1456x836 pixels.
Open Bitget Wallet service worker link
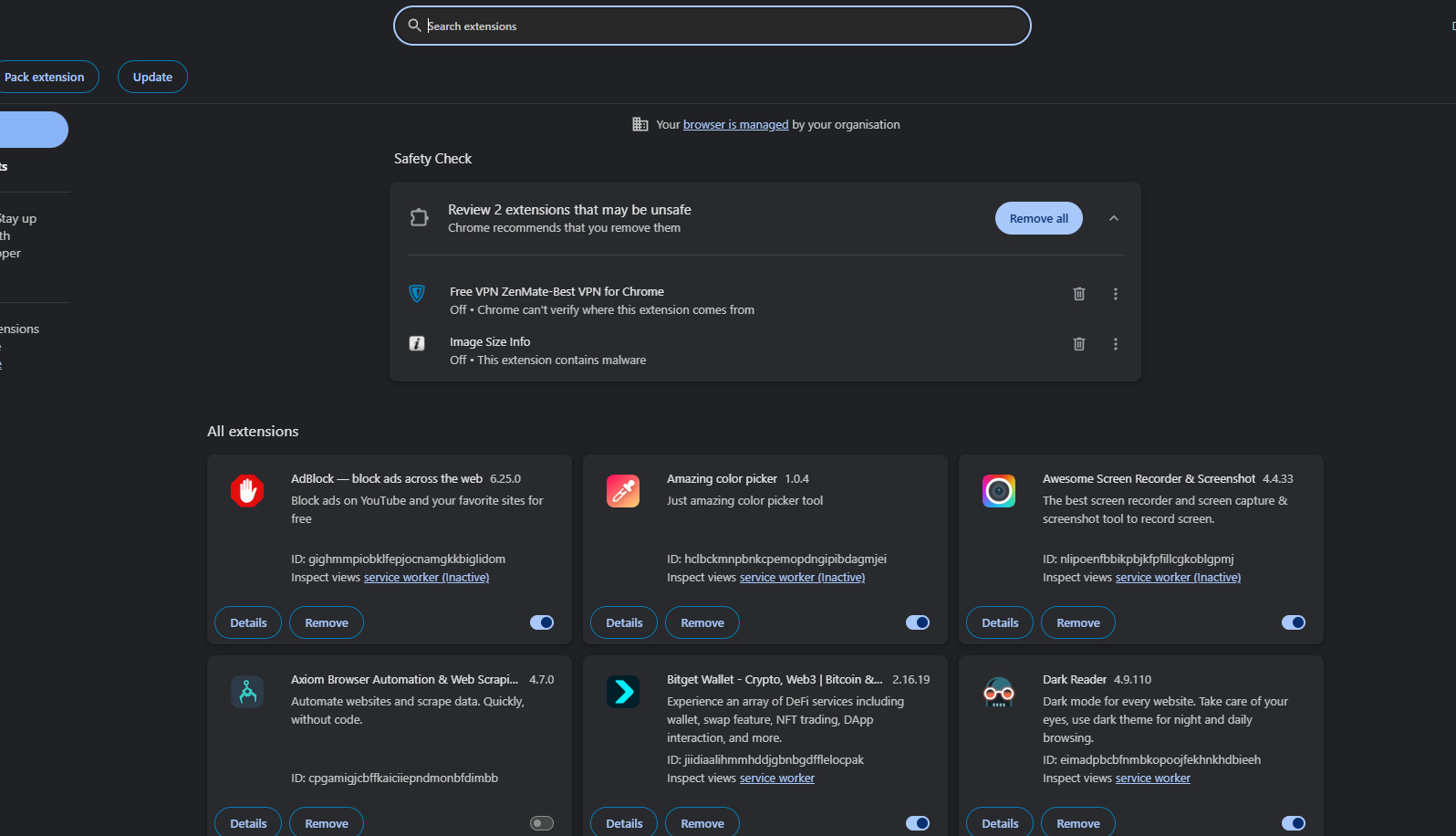point(777,779)
